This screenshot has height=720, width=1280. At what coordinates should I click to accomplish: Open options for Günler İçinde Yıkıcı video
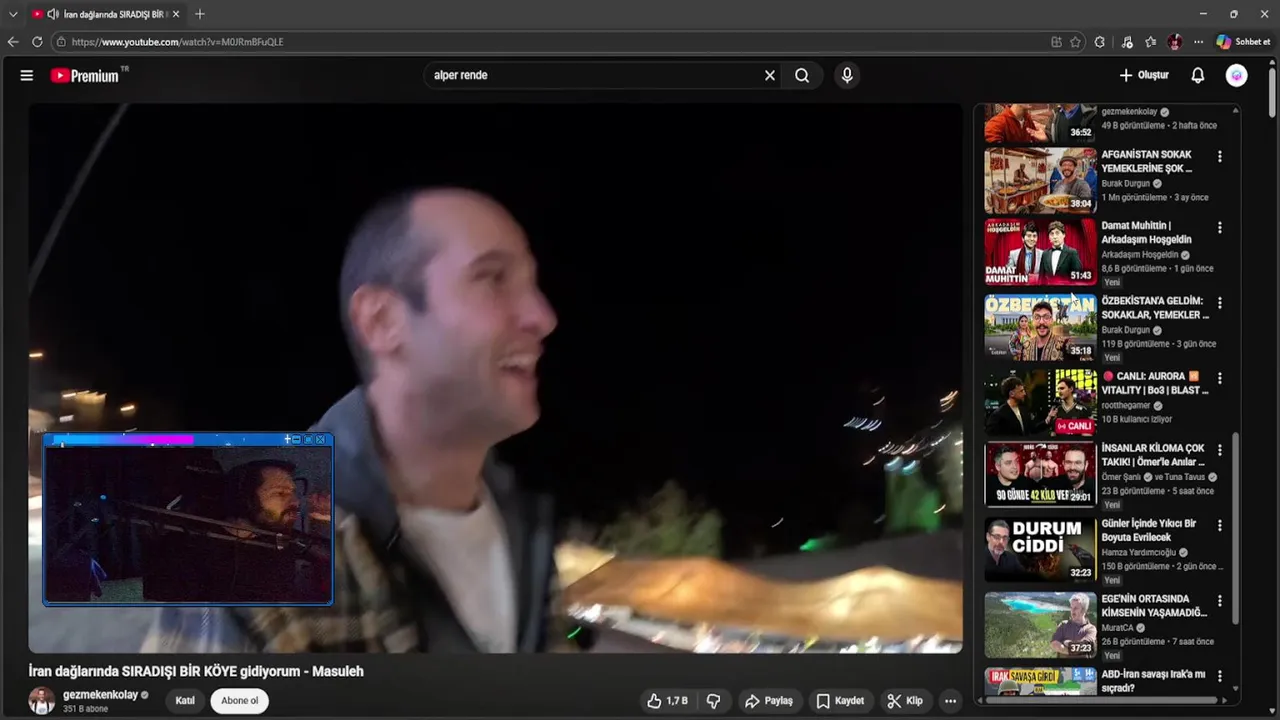pyautogui.click(x=1219, y=525)
